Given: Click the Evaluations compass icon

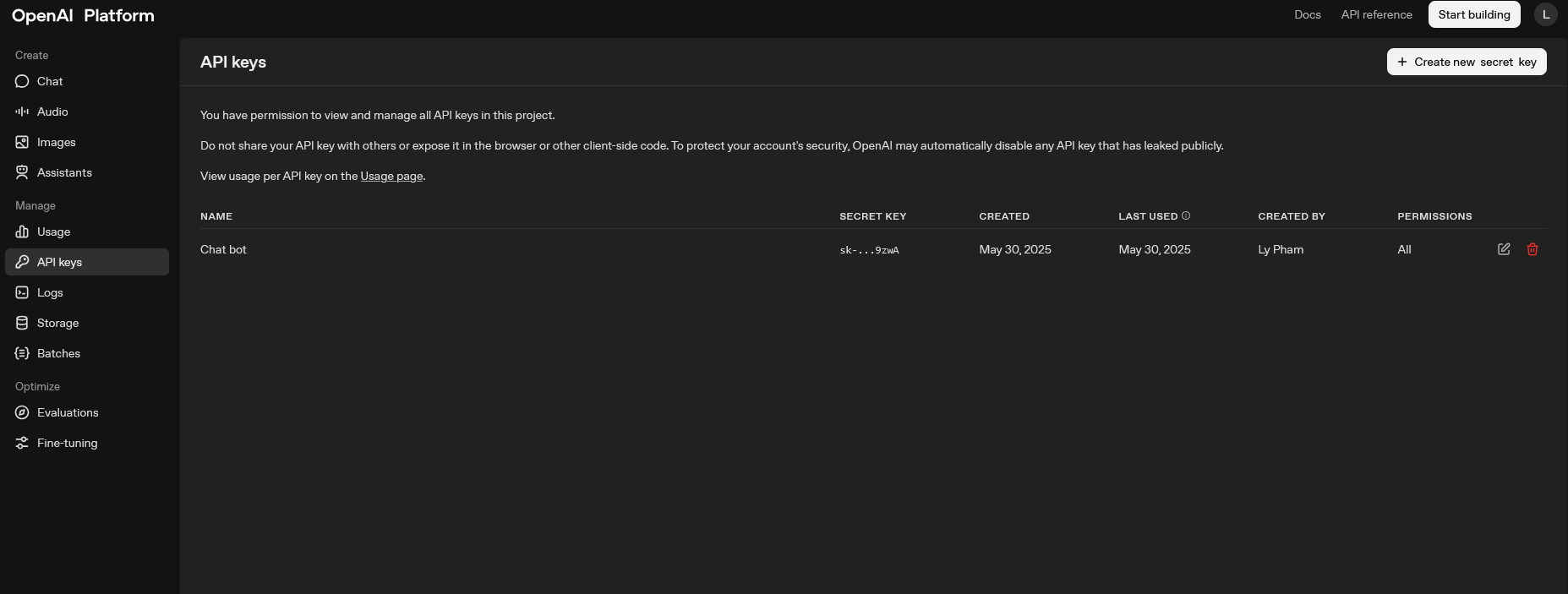Looking at the screenshot, I should [x=22, y=412].
